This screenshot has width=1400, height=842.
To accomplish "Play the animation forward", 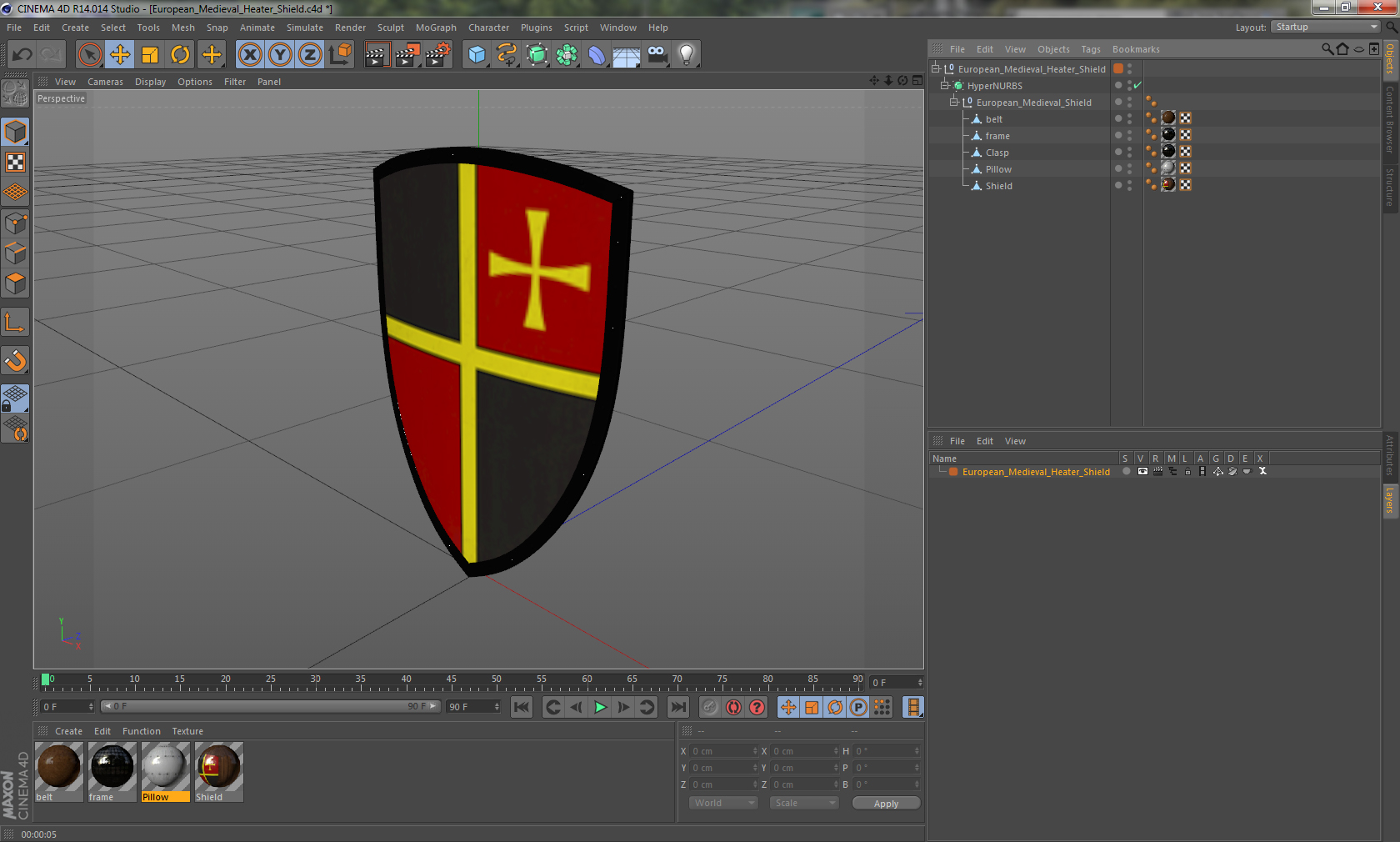I will point(600,707).
